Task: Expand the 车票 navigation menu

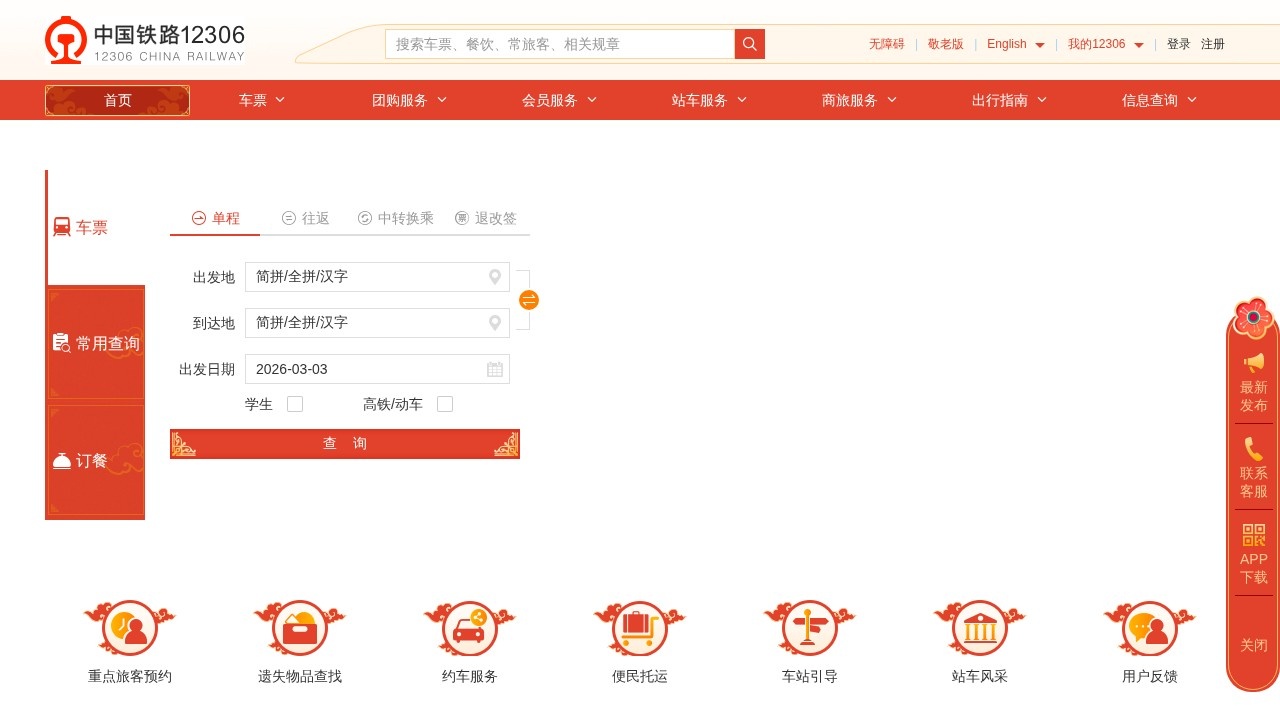Action: 262,100
